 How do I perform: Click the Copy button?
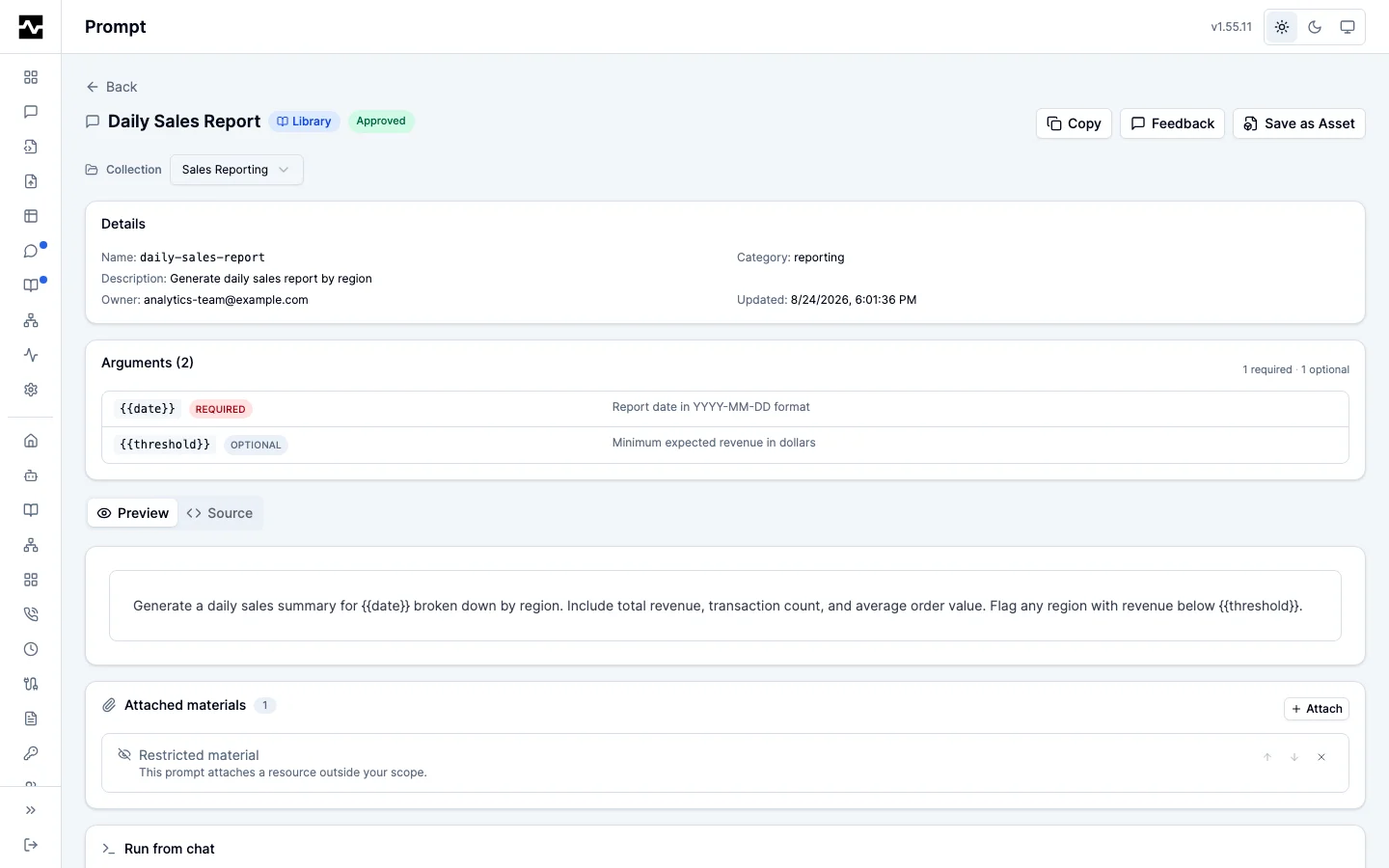[x=1074, y=123]
